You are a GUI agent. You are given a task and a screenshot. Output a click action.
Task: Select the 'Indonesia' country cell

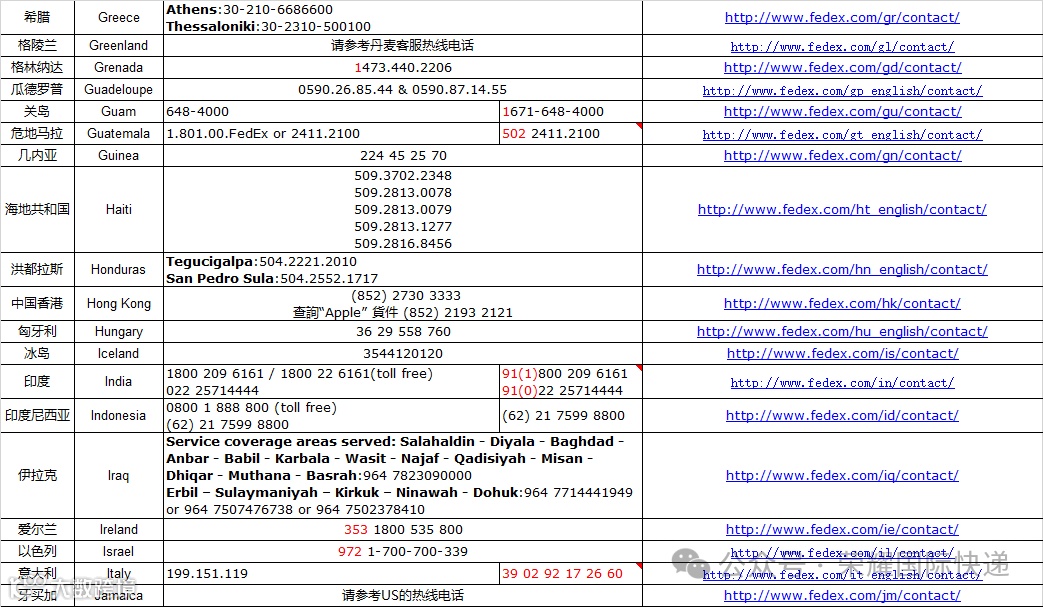119,416
